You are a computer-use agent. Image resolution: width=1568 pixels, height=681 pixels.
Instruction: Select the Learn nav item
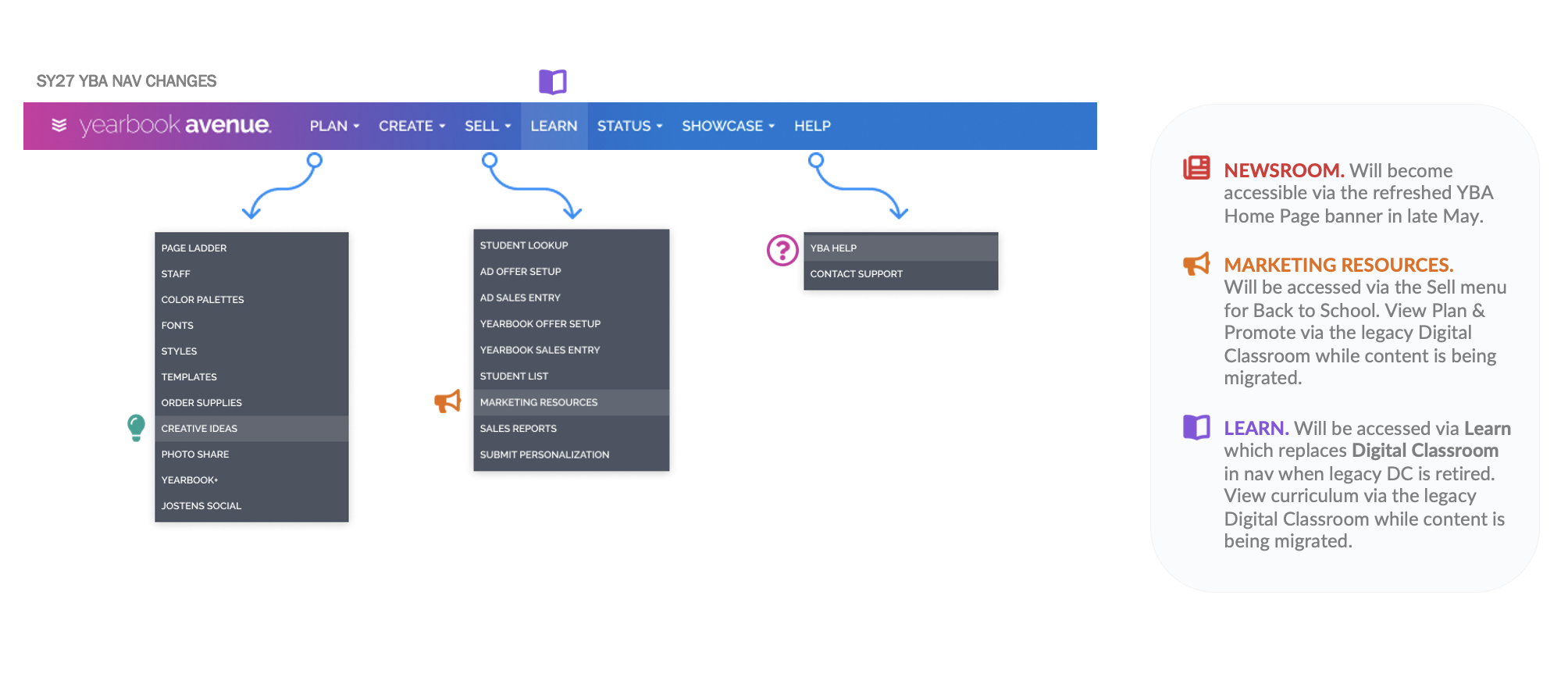point(554,126)
